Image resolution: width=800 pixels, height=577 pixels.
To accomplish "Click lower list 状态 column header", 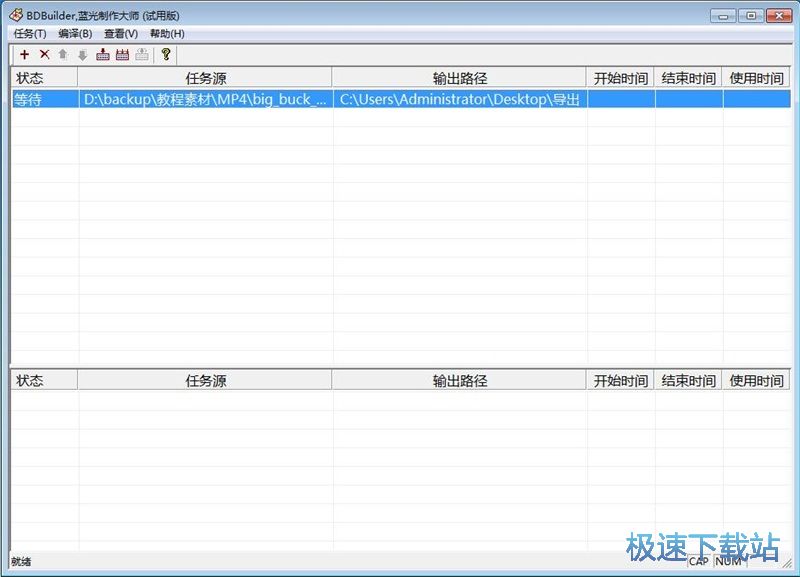I will tap(44, 381).
